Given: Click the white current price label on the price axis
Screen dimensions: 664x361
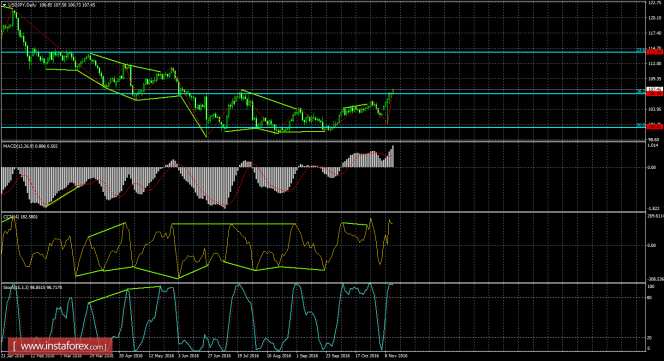Looking at the screenshot, I should coord(655,89).
